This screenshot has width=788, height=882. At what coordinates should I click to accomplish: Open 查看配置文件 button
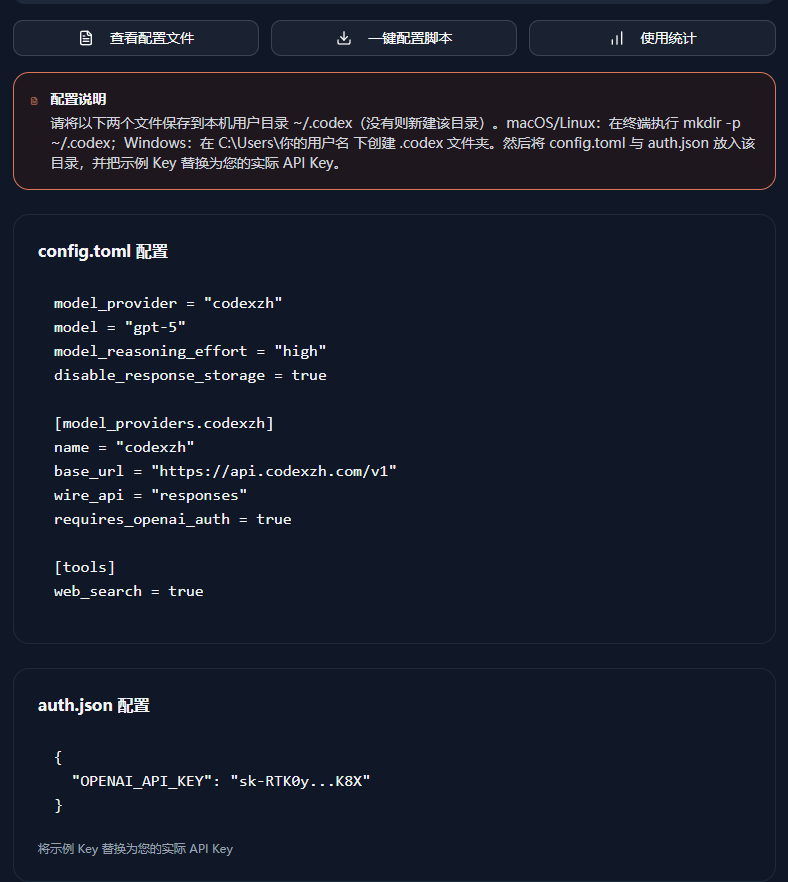[136, 38]
